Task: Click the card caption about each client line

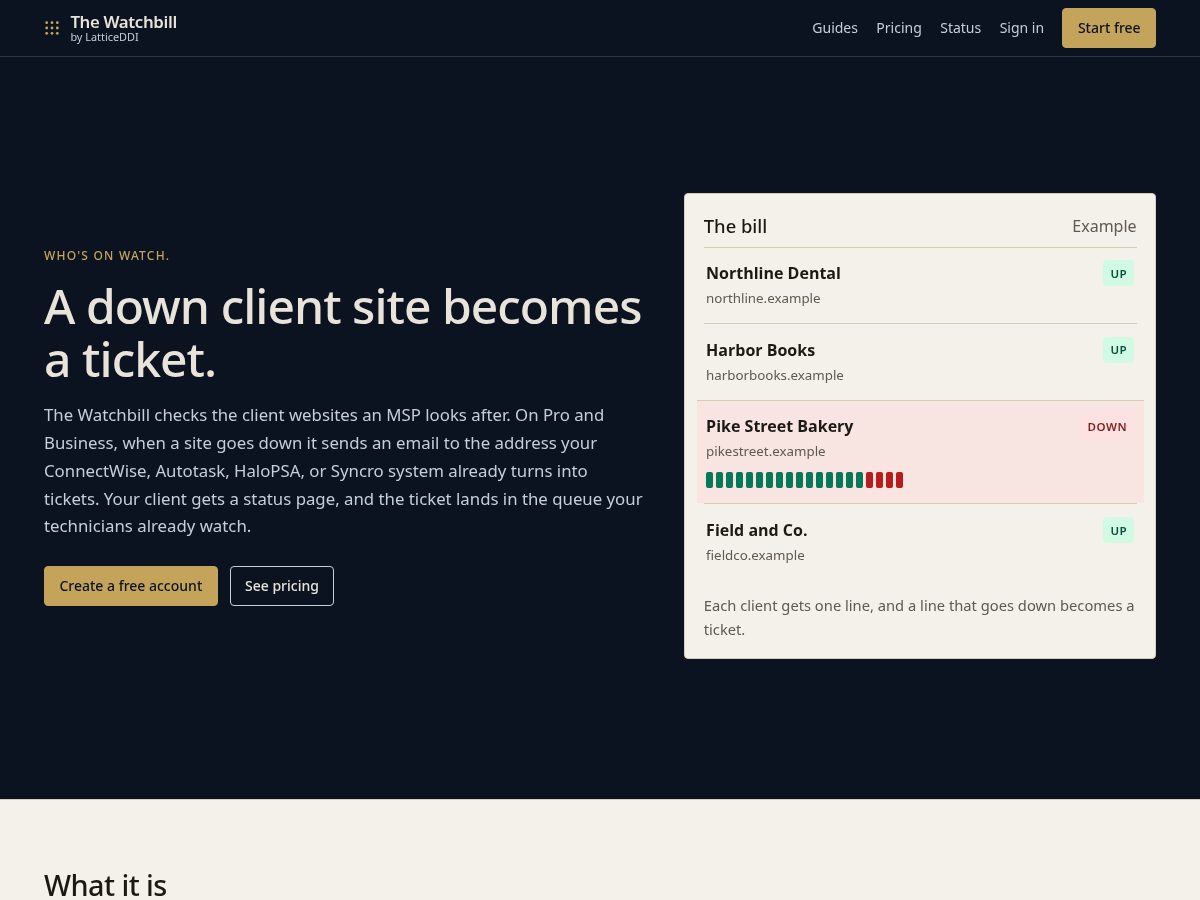Action: (919, 617)
